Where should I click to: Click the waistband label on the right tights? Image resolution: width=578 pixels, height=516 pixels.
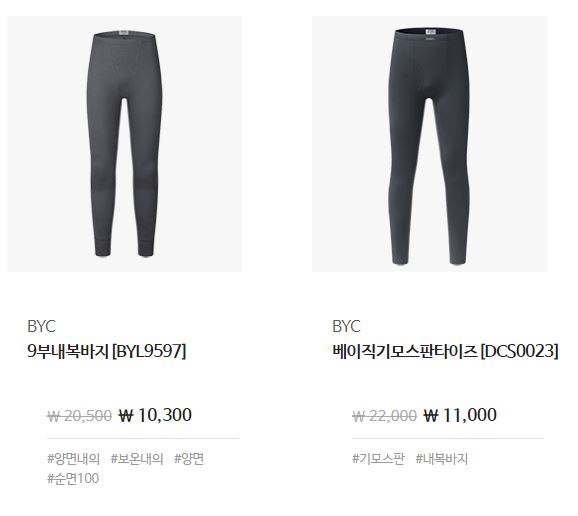pyautogui.click(x=430, y=32)
